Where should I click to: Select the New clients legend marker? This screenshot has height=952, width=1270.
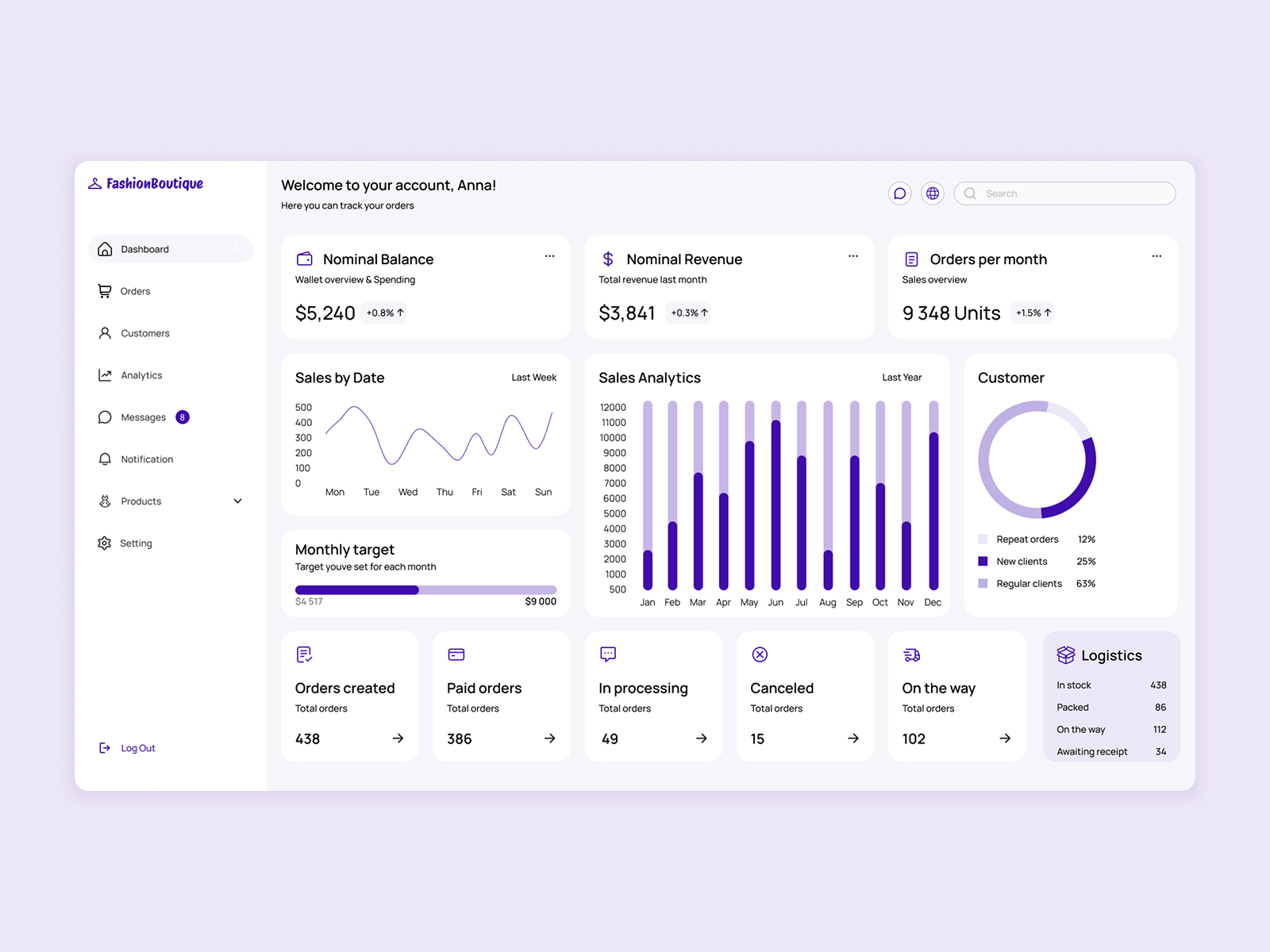coord(983,561)
